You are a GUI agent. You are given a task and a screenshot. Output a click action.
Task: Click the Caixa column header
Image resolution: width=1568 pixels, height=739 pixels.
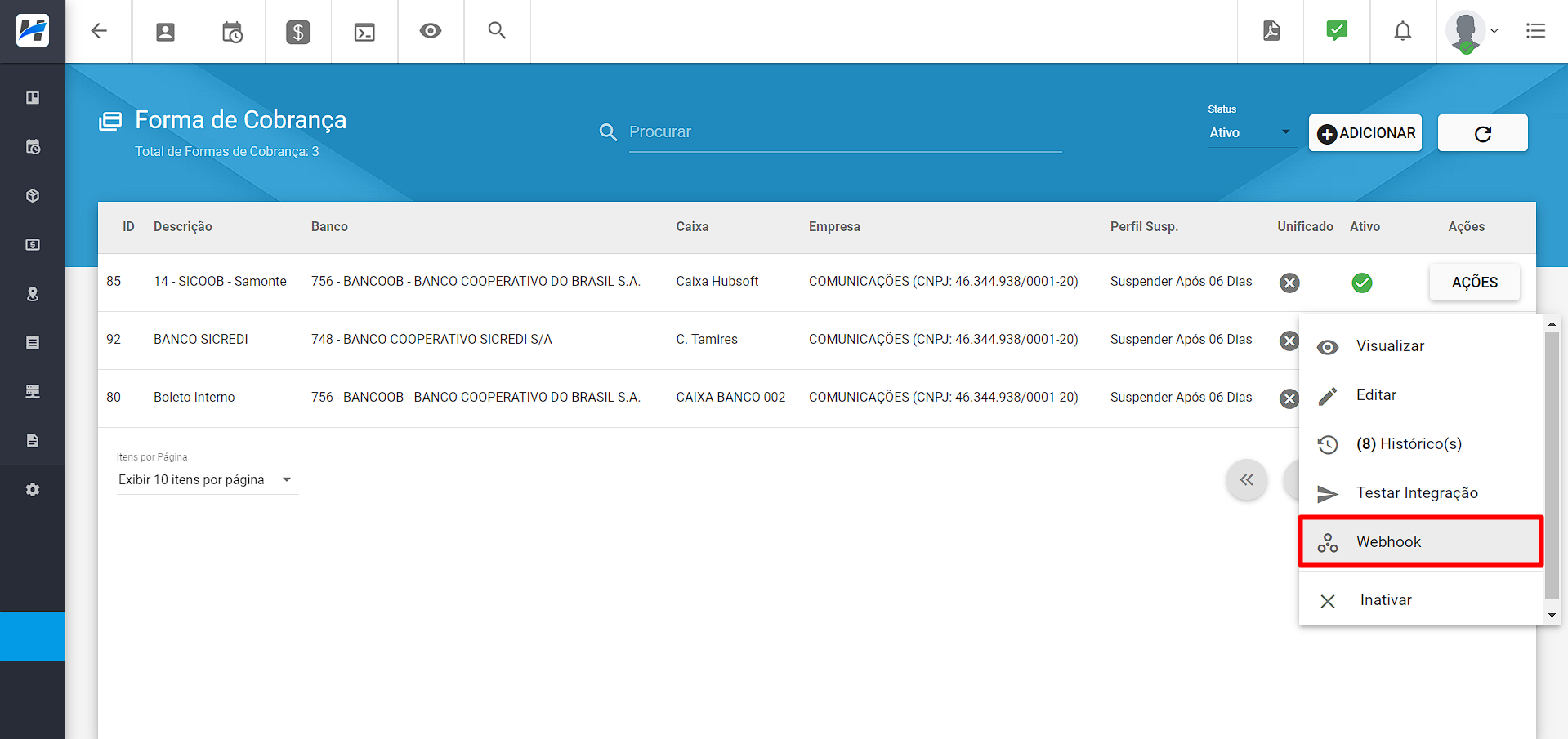pyautogui.click(x=692, y=227)
